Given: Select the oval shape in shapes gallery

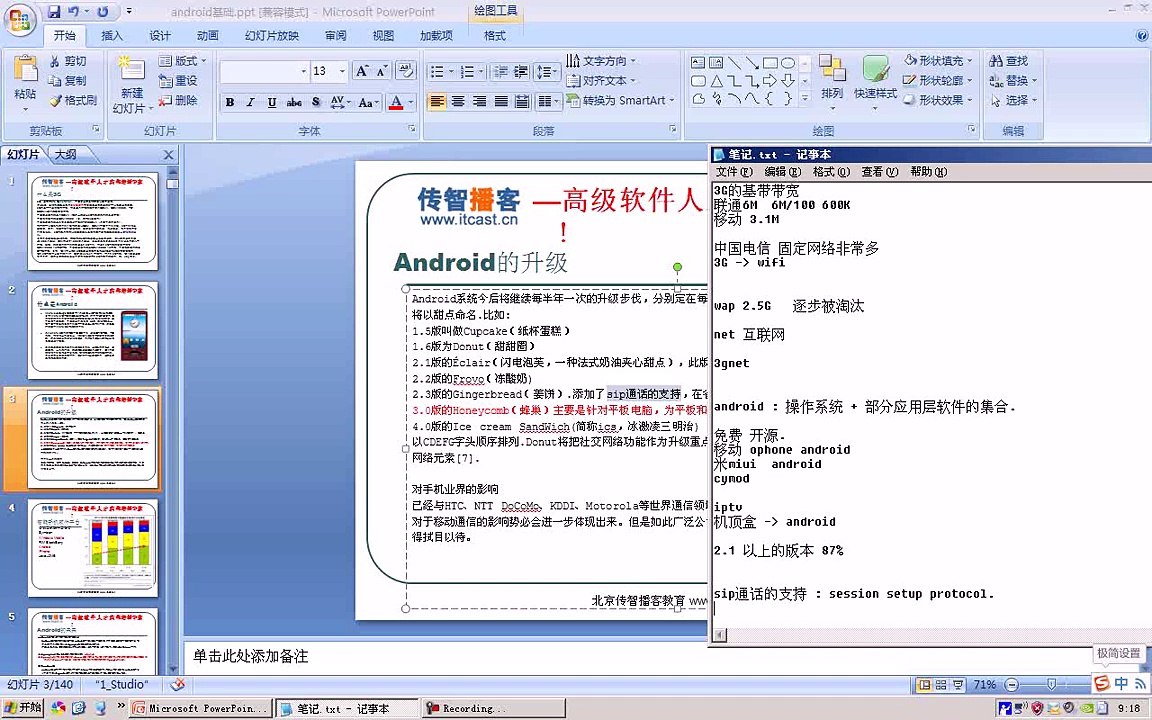Looking at the screenshot, I should (788, 62).
